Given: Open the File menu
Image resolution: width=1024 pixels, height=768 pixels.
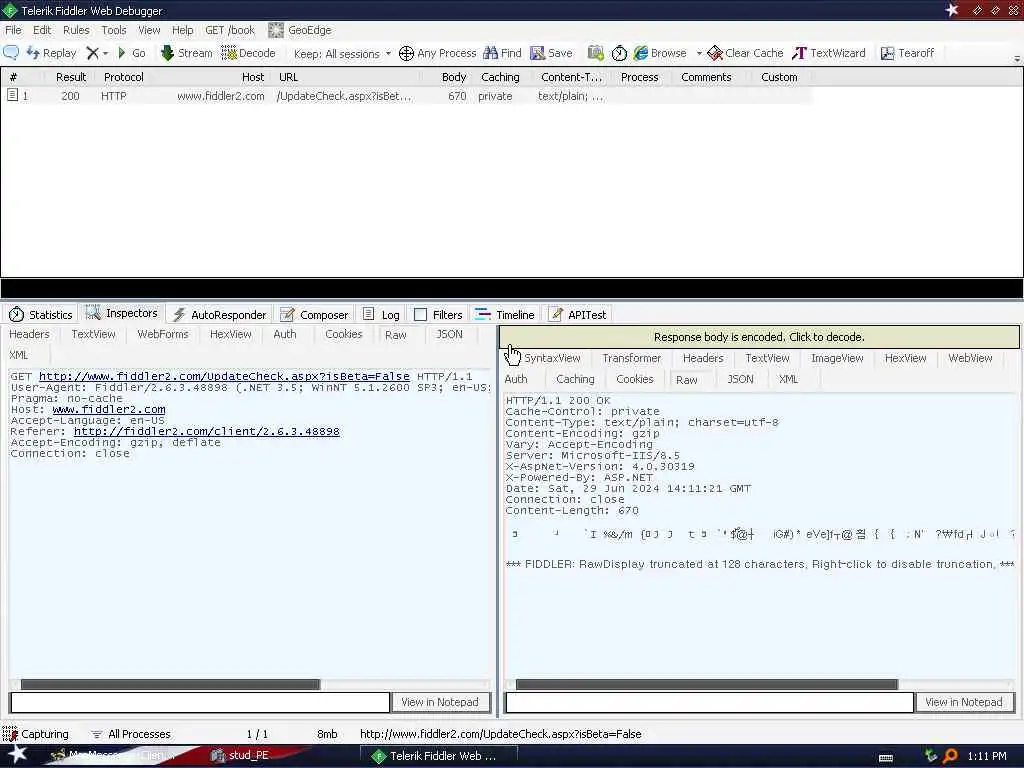Looking at the screenshot, I should click(x=13, y=30).
